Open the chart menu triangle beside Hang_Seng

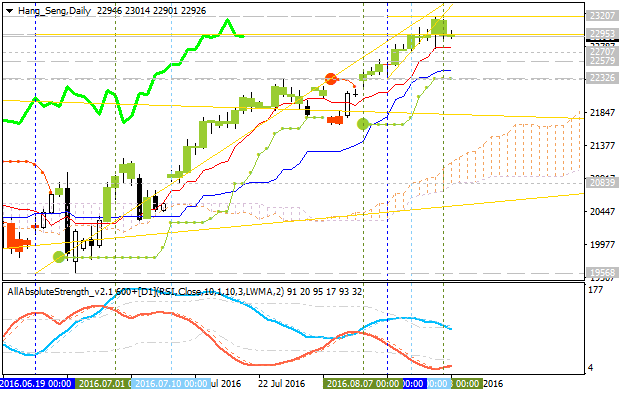(x=10, y=11)
